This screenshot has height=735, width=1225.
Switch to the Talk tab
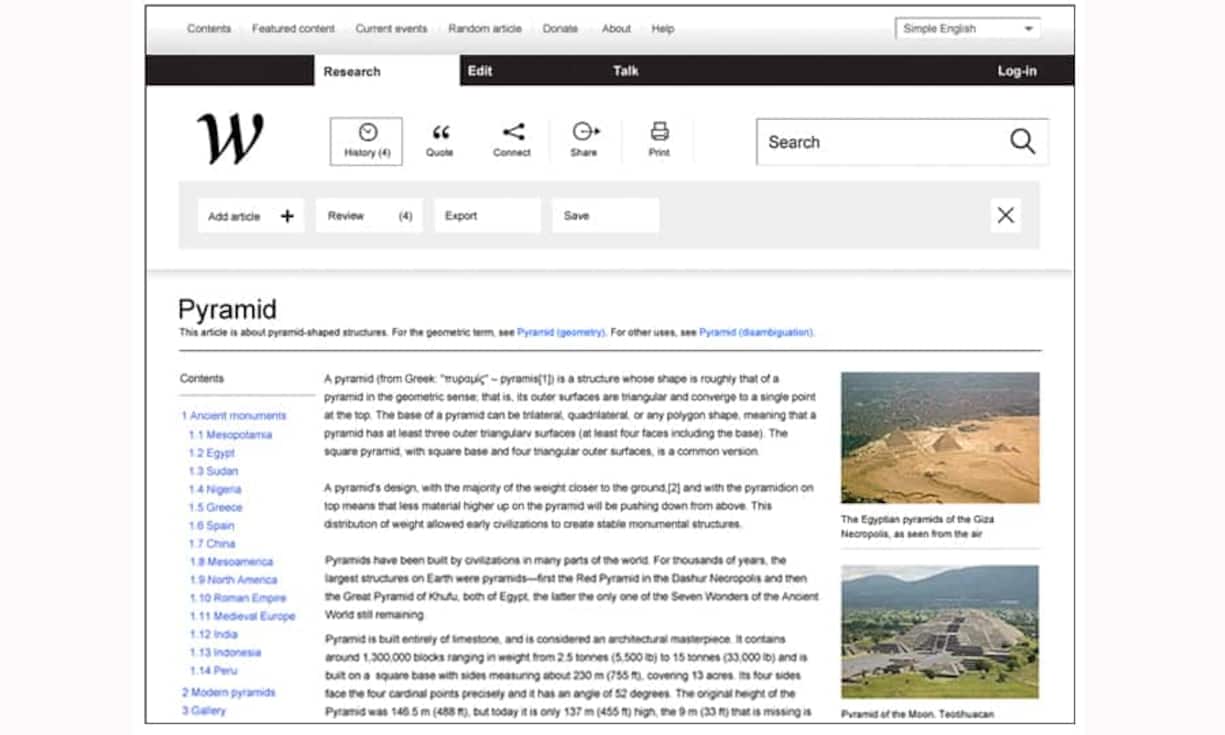tap(626, 71)
